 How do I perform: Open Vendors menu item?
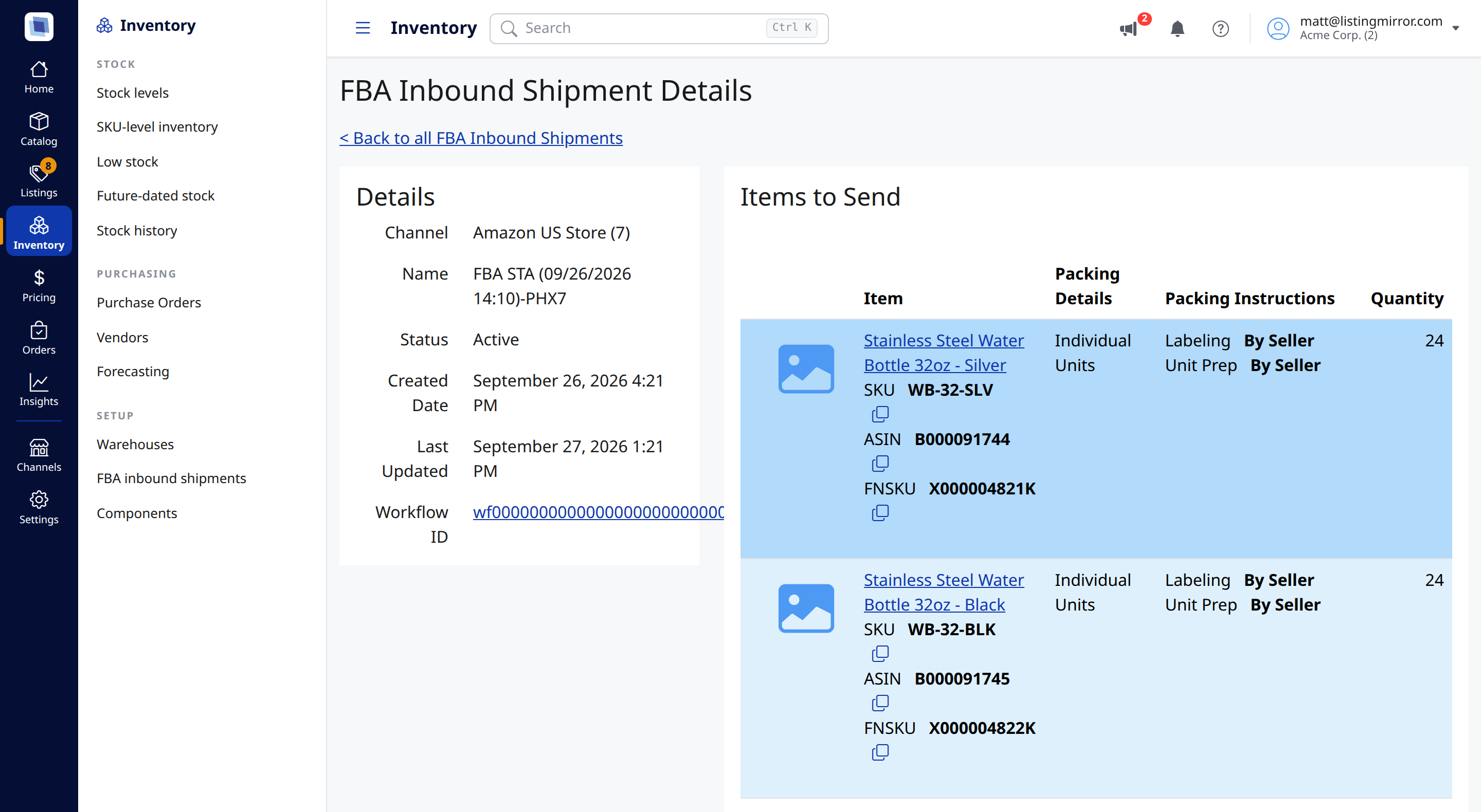pos(122,337)
